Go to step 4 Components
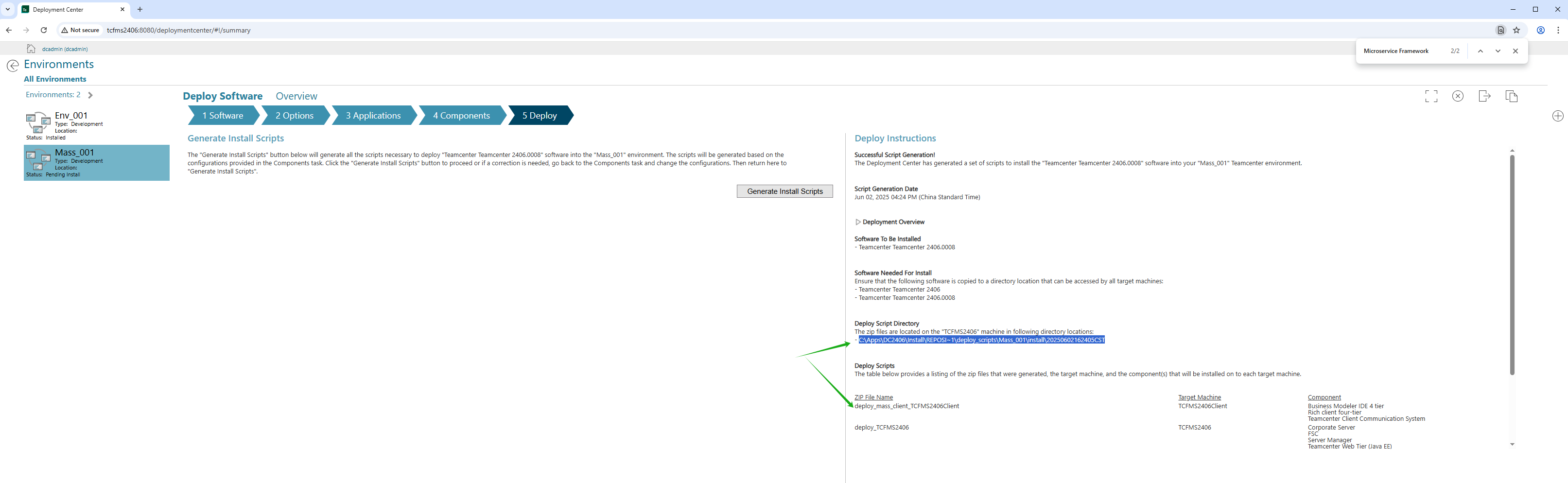Image resolution: width=1568 pixels, height=483 pixels. coord(461,116)
